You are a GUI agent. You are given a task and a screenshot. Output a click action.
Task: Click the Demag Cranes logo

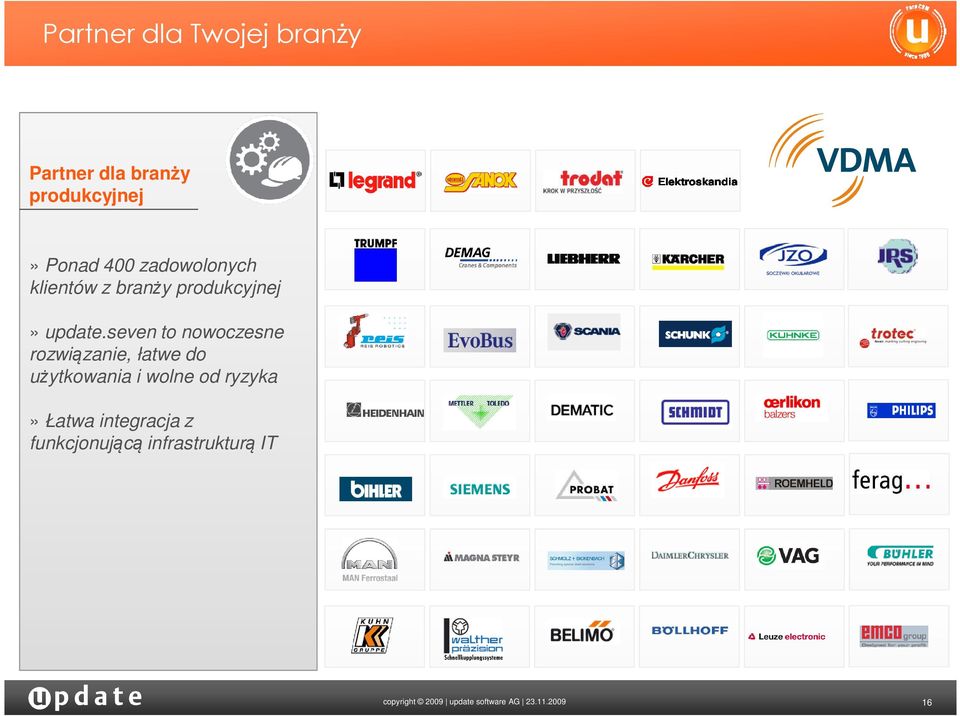pos(480,259)
